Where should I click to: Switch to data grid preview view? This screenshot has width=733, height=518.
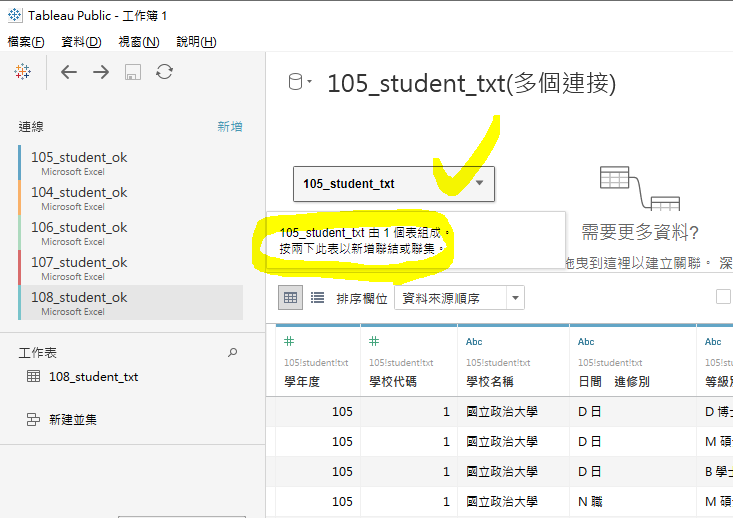coord(290,298)
